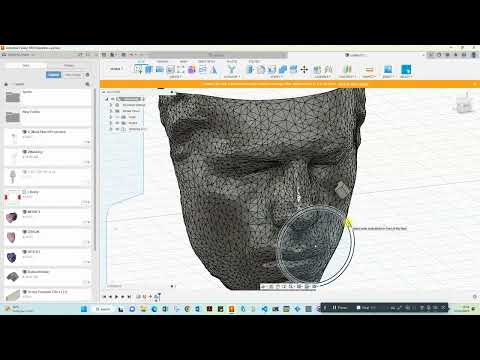Pause the screen recording
This screenshot has height=360, width=480.
pyautogui.click(x=340, y=308)
